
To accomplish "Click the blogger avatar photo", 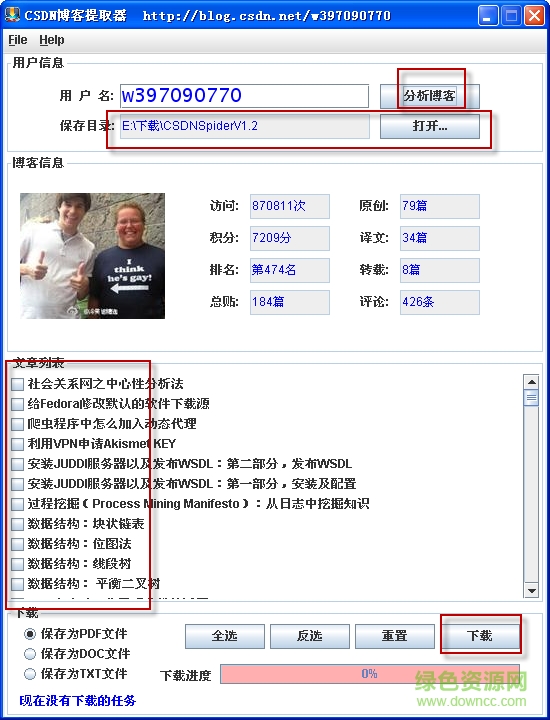I will (92, 256).
